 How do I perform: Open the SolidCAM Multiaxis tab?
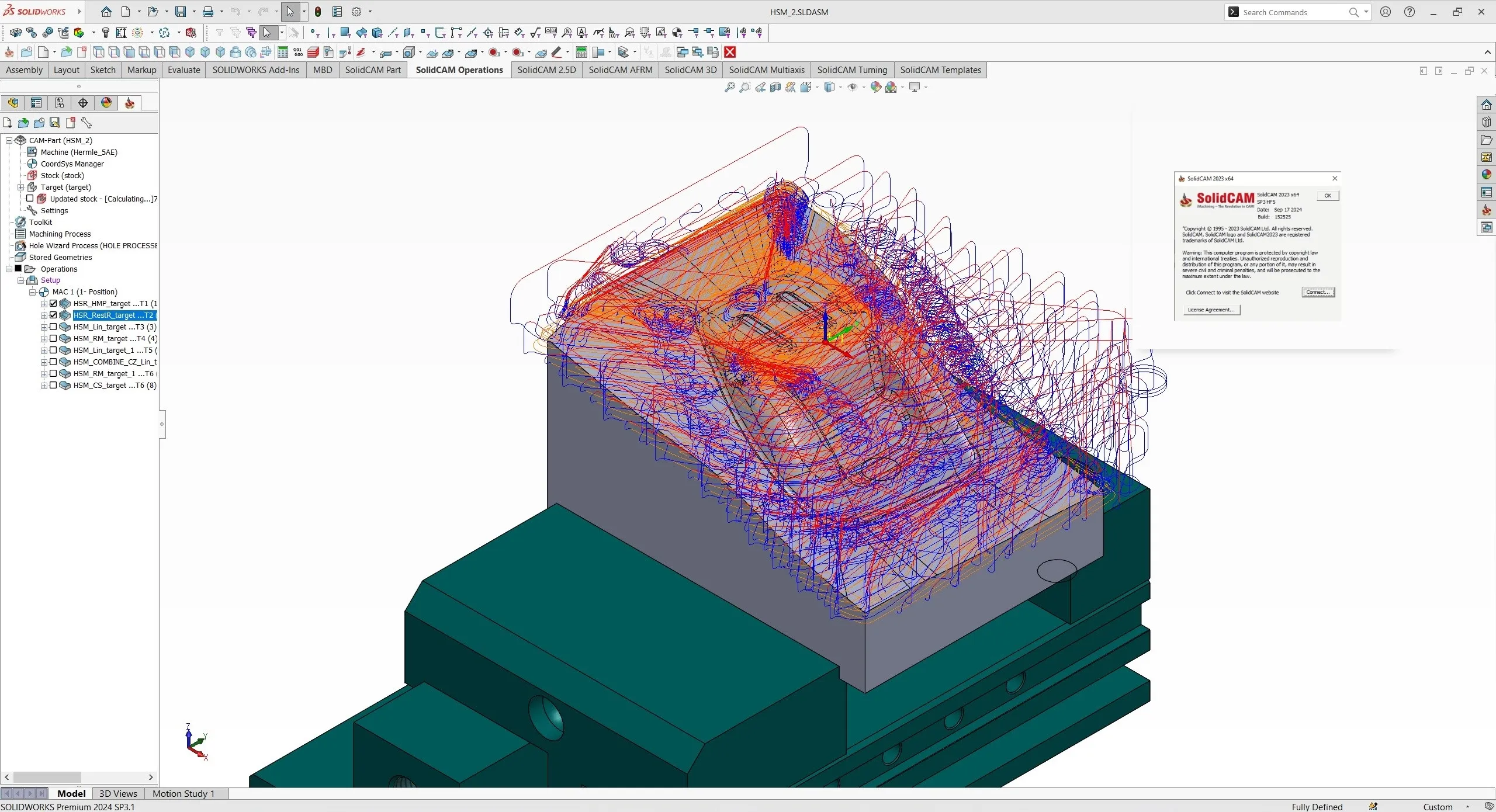coord(767,70)
